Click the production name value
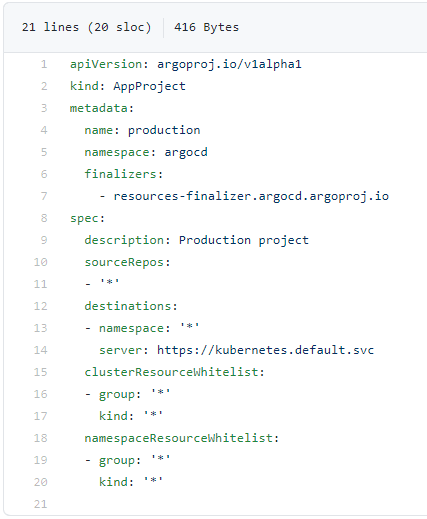This screenshot has width=427, height=519. tap(164, 130)
